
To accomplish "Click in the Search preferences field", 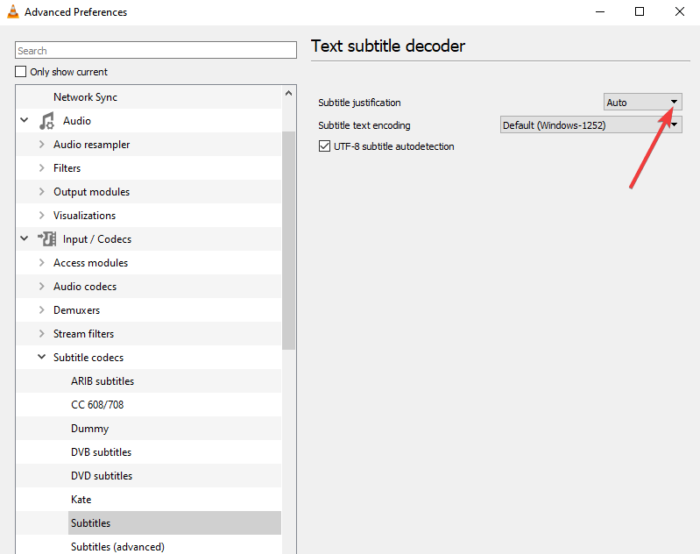I will (155, 50).
